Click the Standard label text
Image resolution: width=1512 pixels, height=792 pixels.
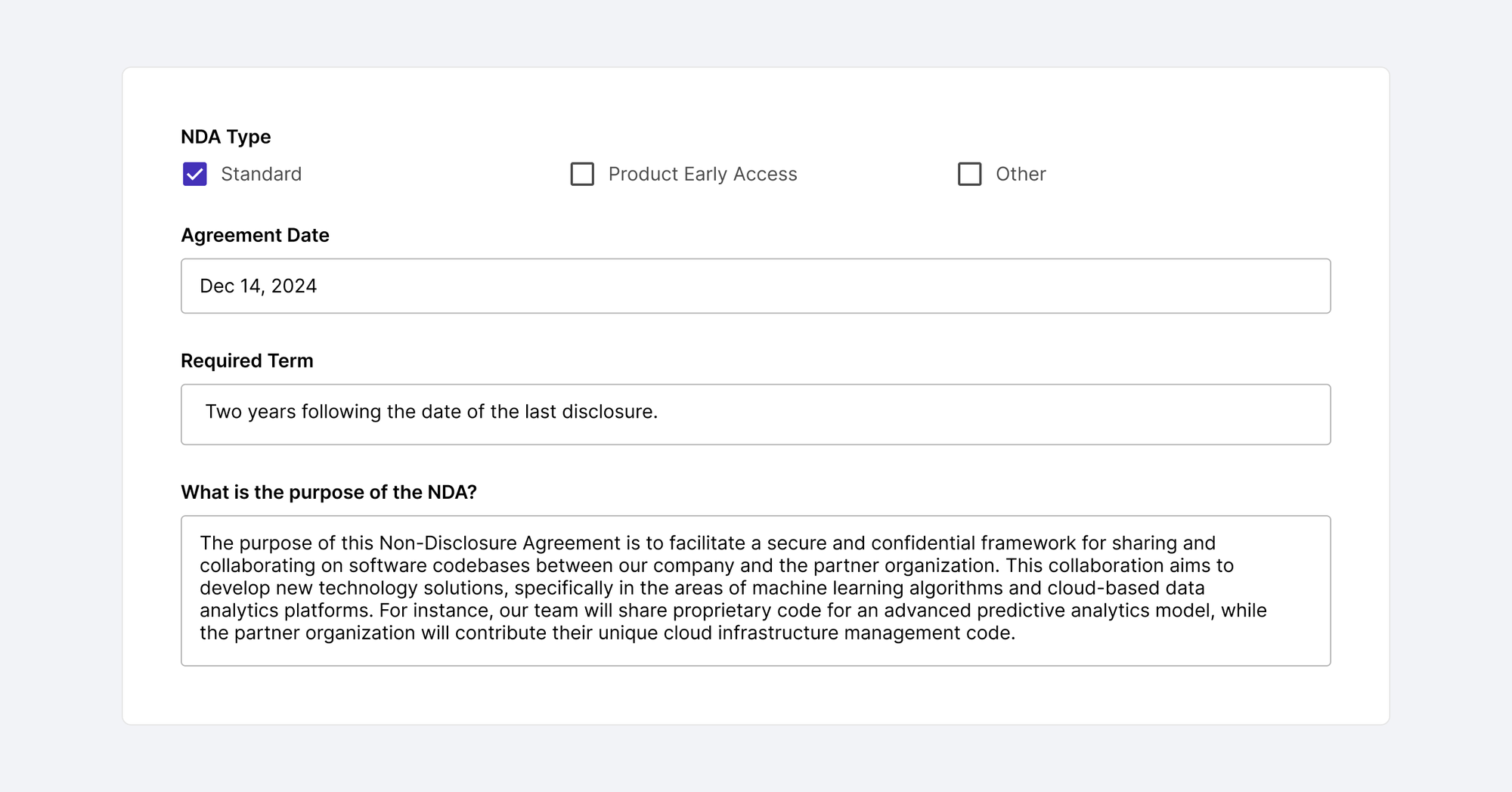point(261,174)
